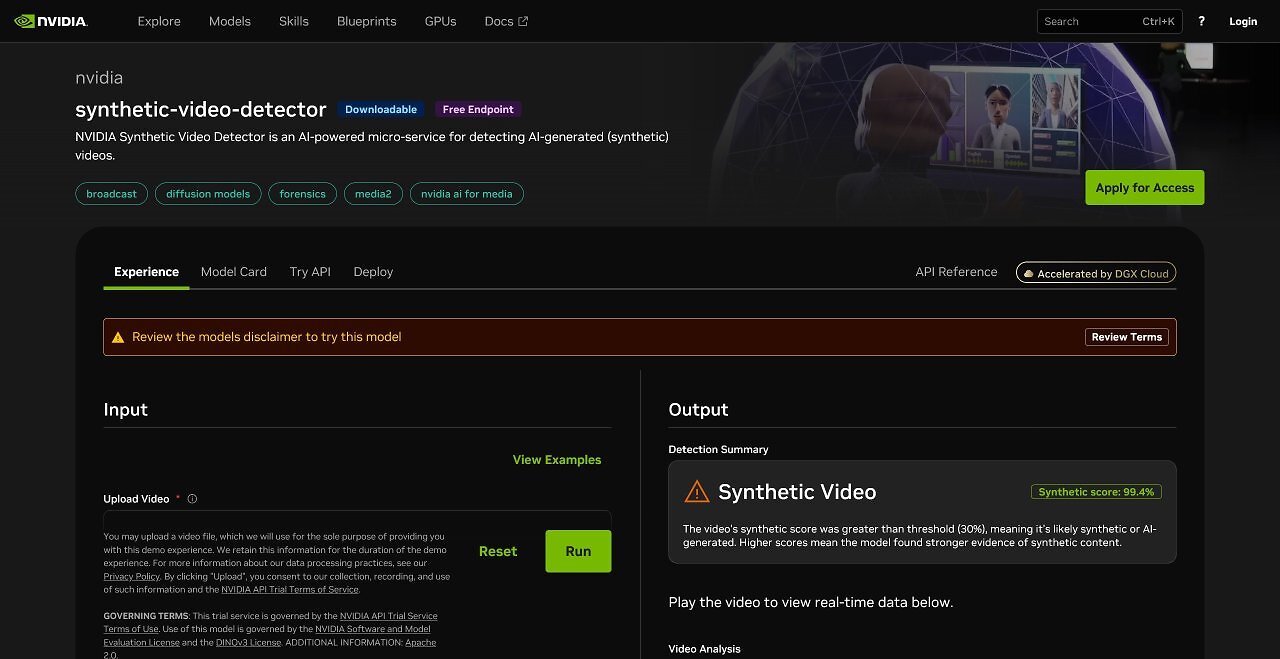Screen dimensions: 1280x659
Task: Open the NVIDIA API Trial Terms of Service link
Action: tap(290, 590)
